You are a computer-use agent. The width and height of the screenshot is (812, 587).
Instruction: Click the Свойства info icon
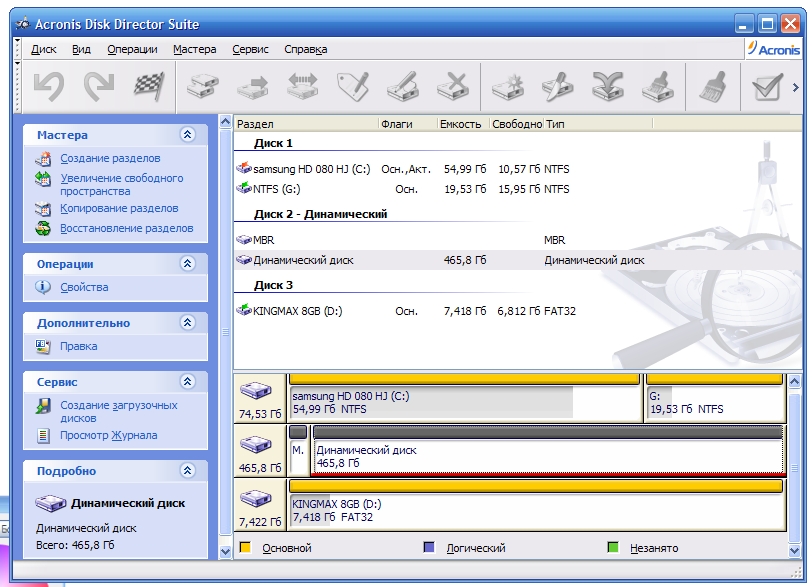(x=43, y=287)
